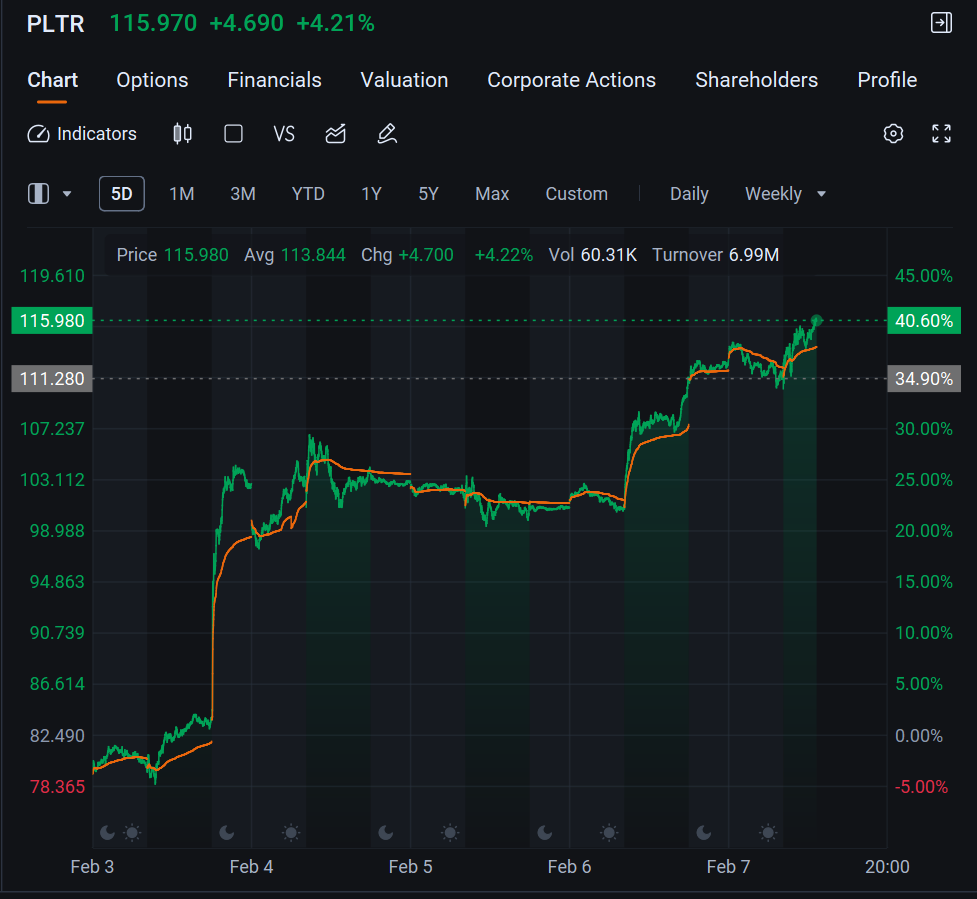Select the 1M time range
Image resolution: width=977 pixels, height=899 pixels.
point(182,194)
